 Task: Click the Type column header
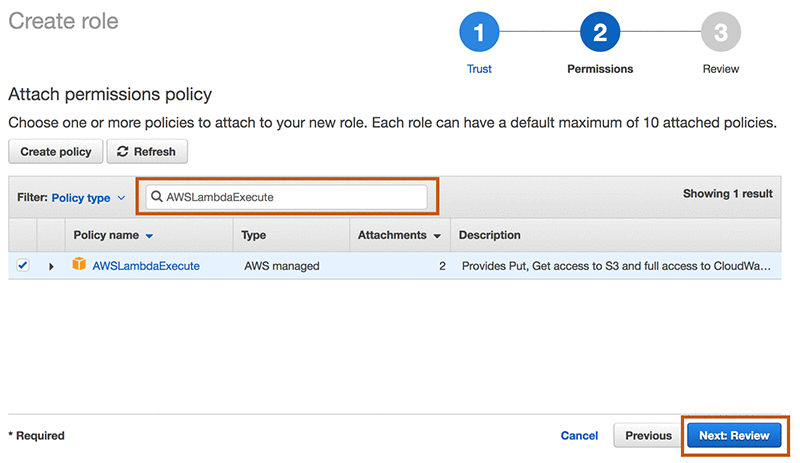coord(254,235)
